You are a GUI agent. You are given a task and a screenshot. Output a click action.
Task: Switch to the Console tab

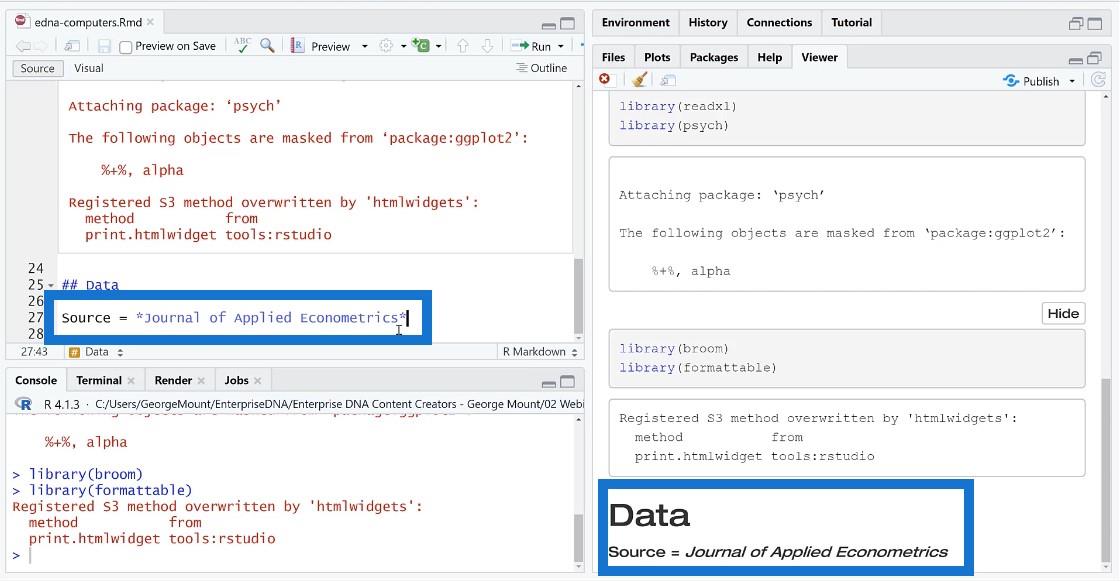(36, 380)
